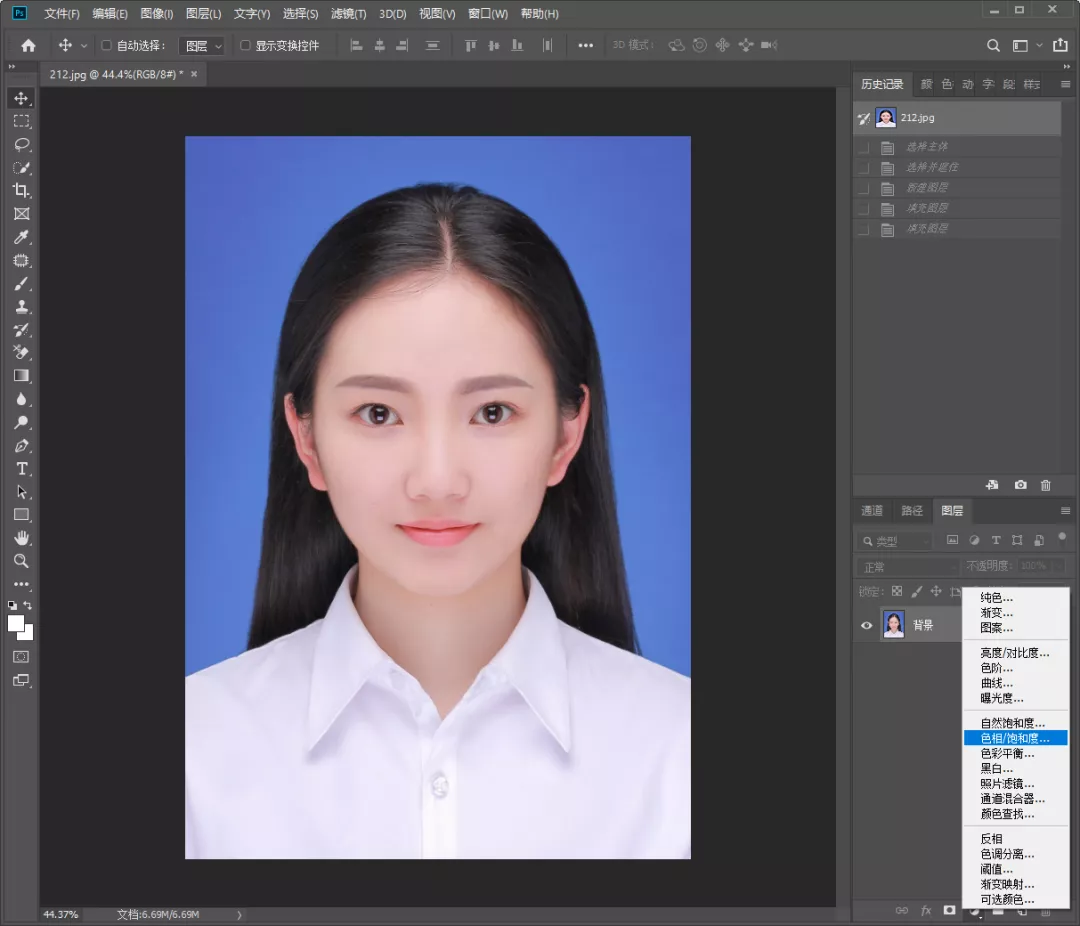Select the 212.jpg history snapshot
Viewport: 1080px width, 926px height.
pos(916,118)
